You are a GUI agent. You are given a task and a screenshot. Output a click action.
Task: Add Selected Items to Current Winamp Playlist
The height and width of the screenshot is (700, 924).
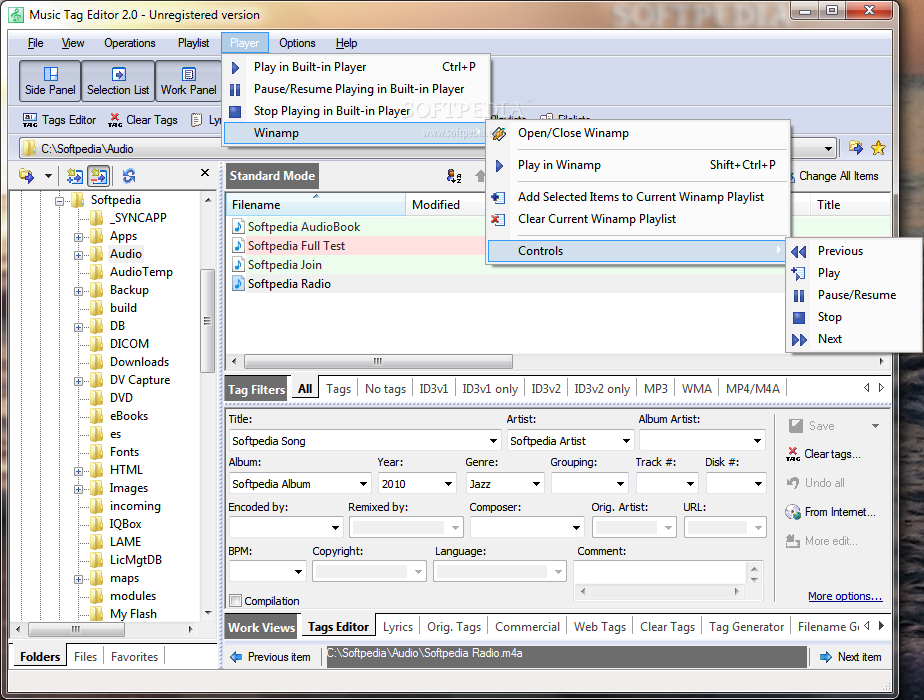pyautogui.click(x=638, y=197)
